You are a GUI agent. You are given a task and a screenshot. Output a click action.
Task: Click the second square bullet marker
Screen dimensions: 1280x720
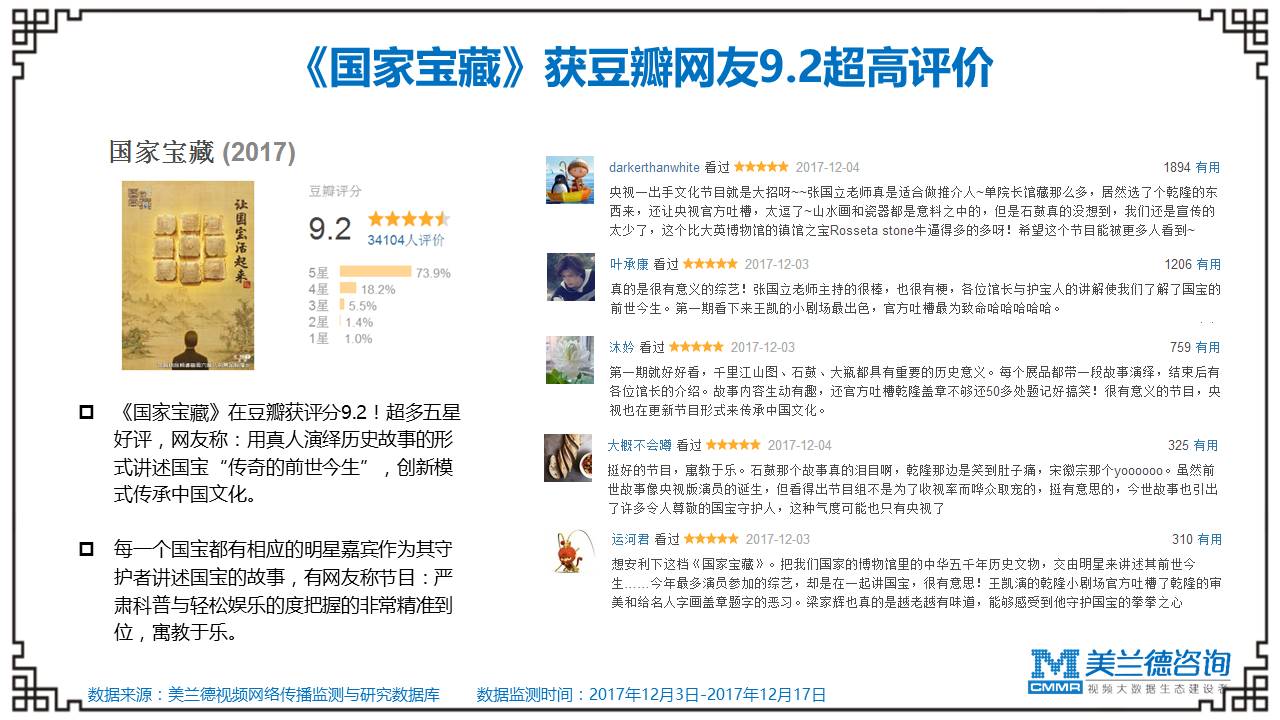pos(87,548)
